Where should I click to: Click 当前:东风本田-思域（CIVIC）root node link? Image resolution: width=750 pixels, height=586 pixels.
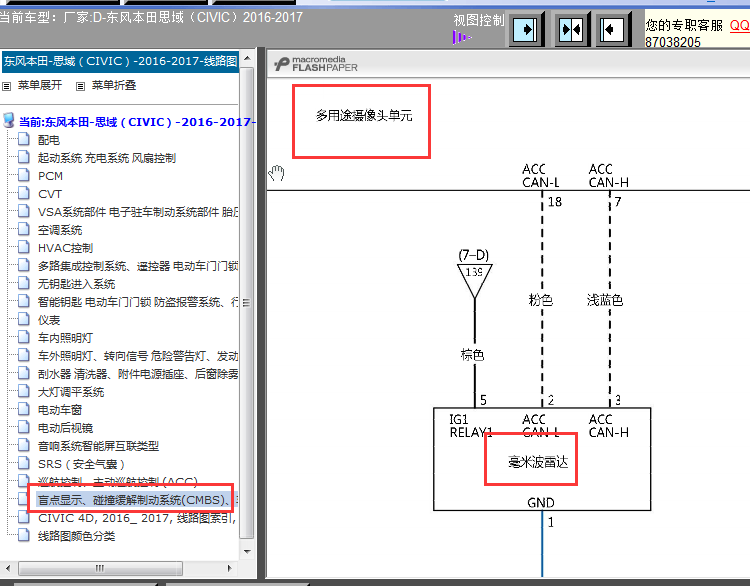pos(137,122)
